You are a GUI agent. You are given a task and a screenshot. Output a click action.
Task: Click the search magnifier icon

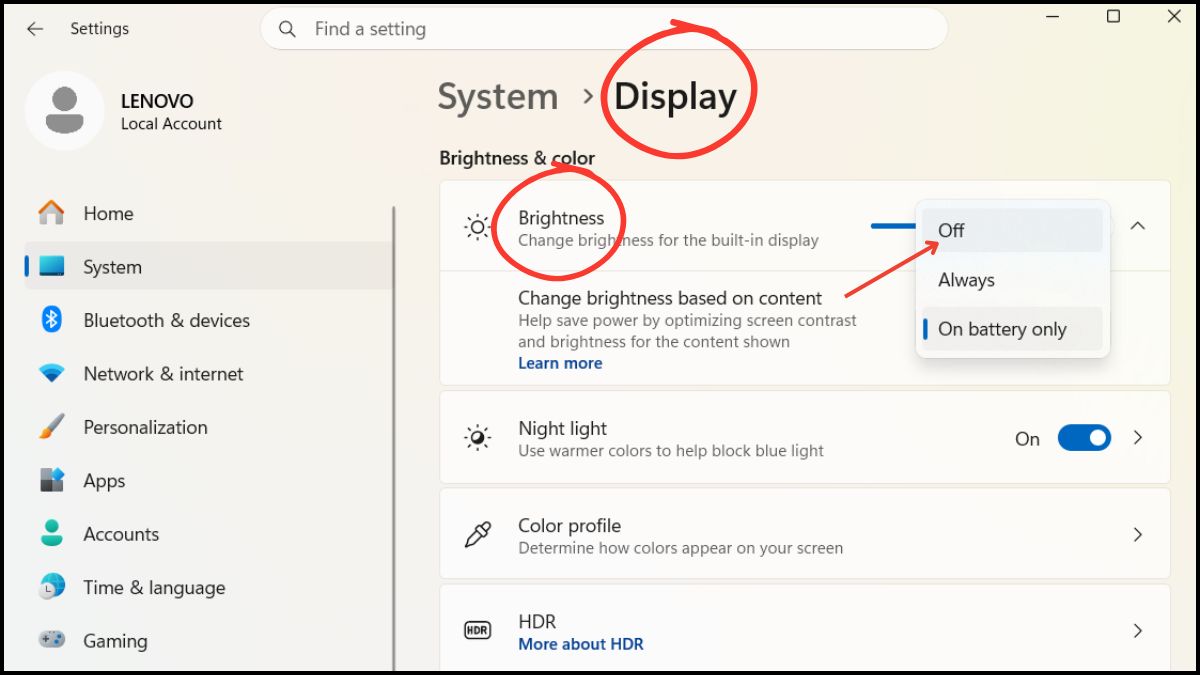[287, 29]
